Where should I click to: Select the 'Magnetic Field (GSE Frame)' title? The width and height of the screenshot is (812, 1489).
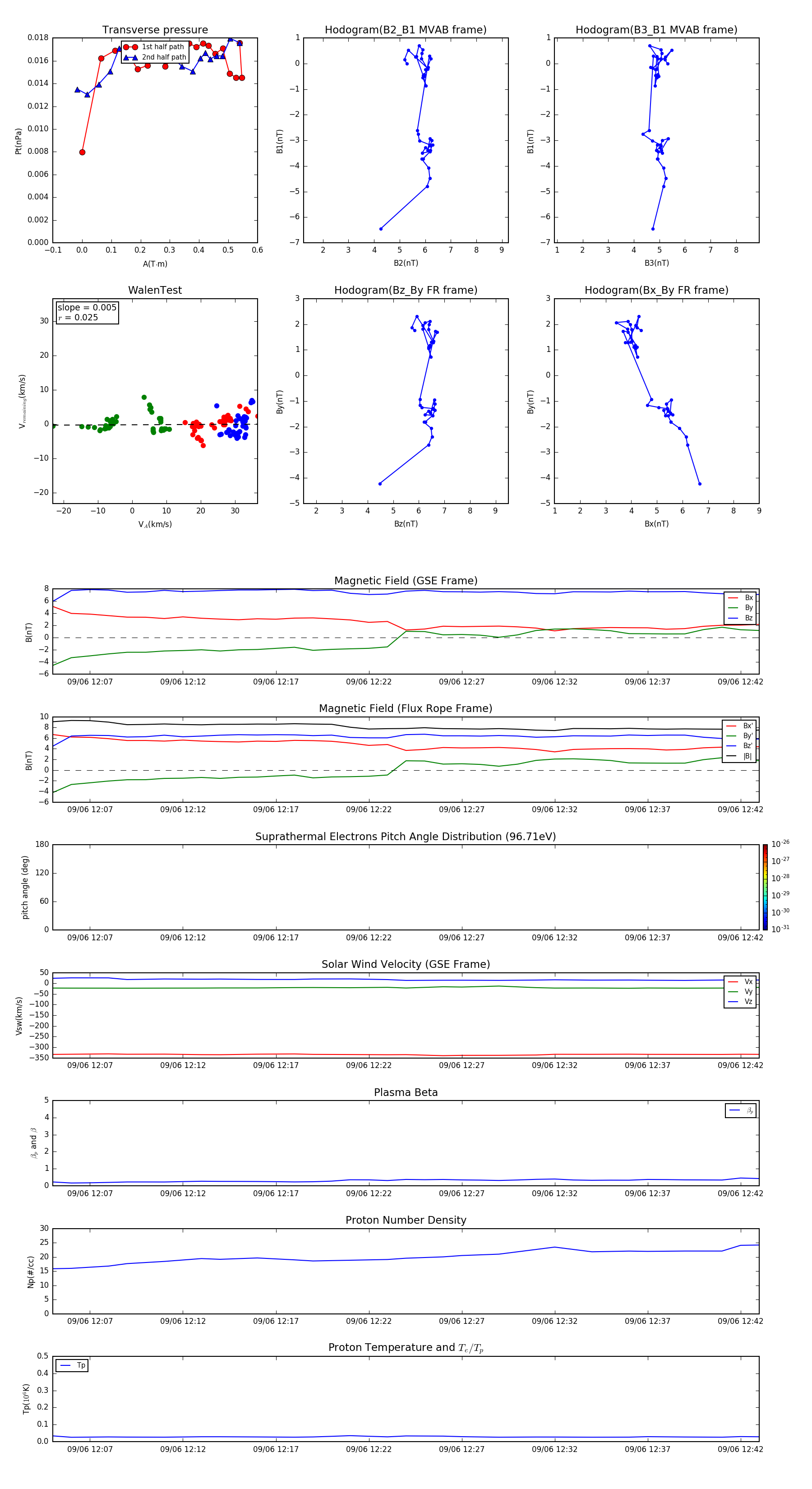(x=406, y=581)
